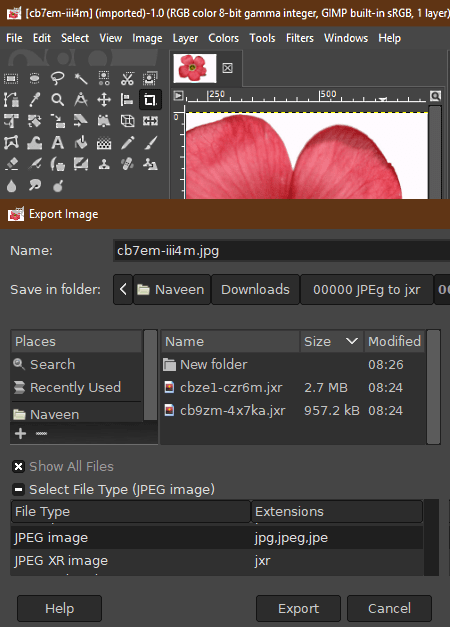Open Recently Used in Places
Image resolution: width=450 pixels, height=627 pixels.
tap(76, 387)
